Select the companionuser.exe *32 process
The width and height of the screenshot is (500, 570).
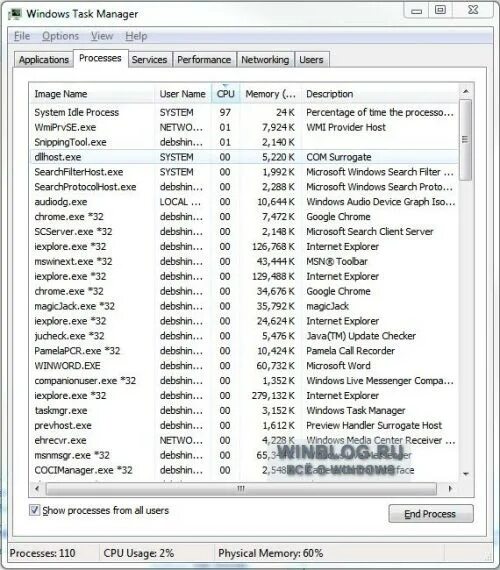(x=244, y=381)
